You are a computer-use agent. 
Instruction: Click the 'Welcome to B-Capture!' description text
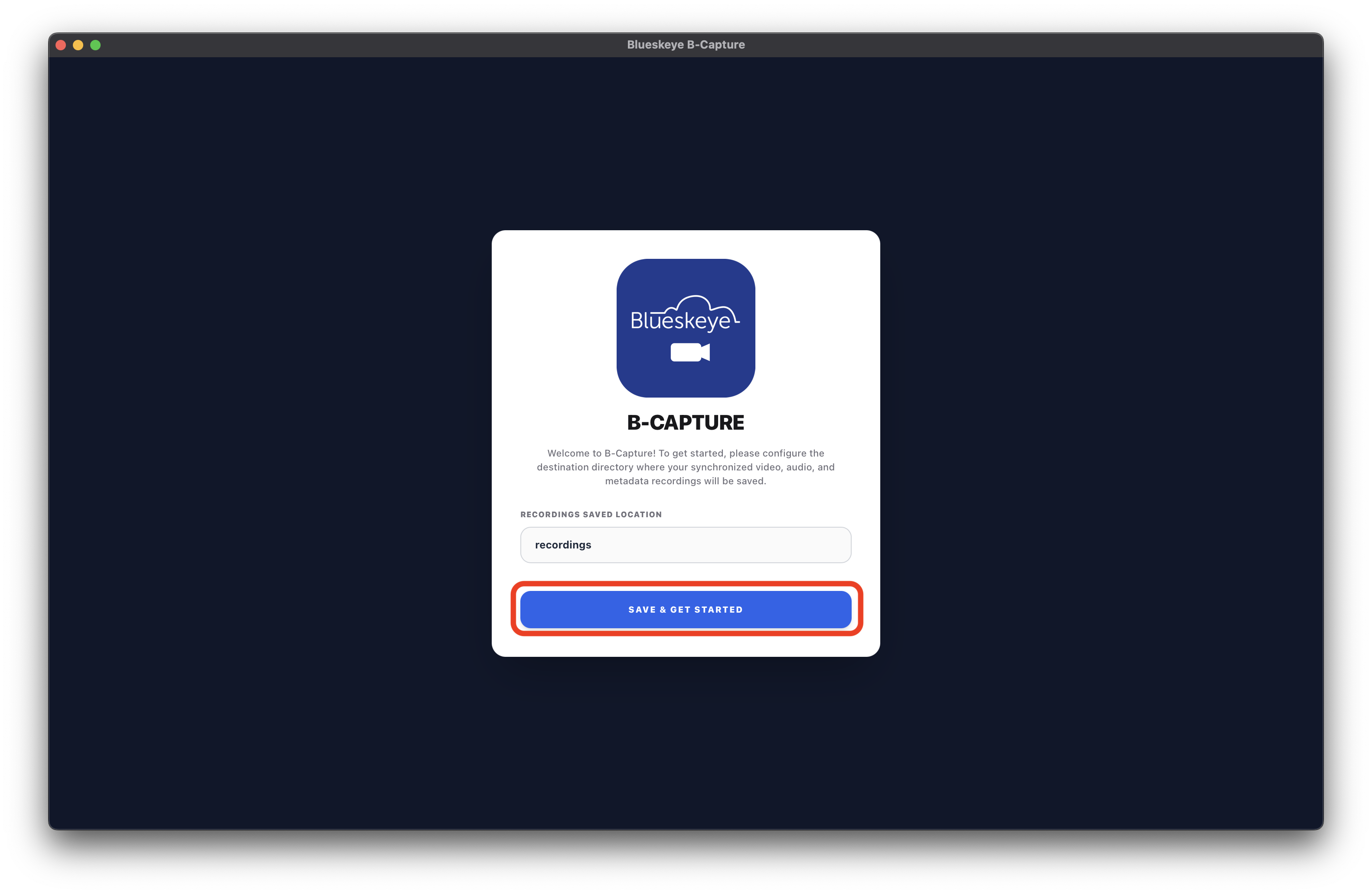(686, 467)
